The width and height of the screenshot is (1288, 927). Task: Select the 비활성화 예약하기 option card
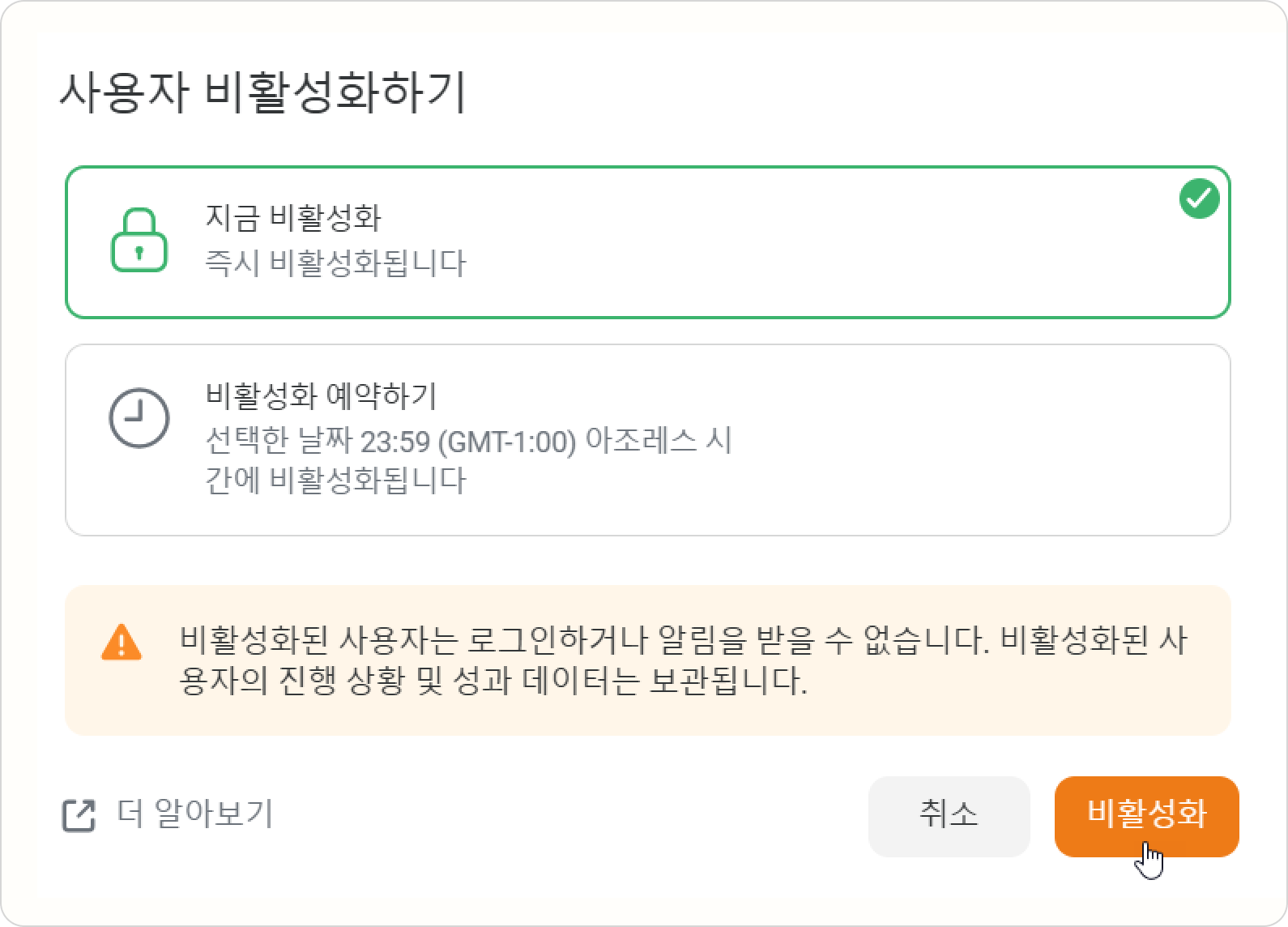[x=648, y=440]
